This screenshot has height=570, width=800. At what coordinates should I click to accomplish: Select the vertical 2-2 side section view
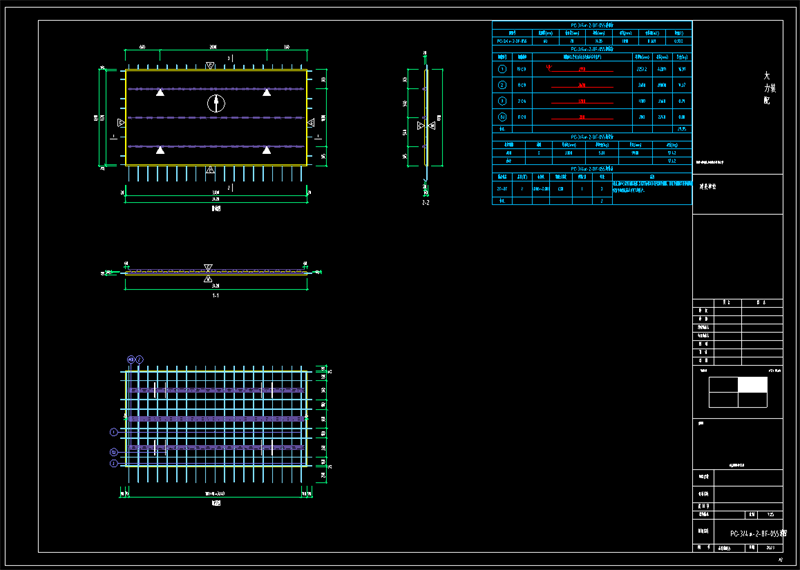(426, 122)
